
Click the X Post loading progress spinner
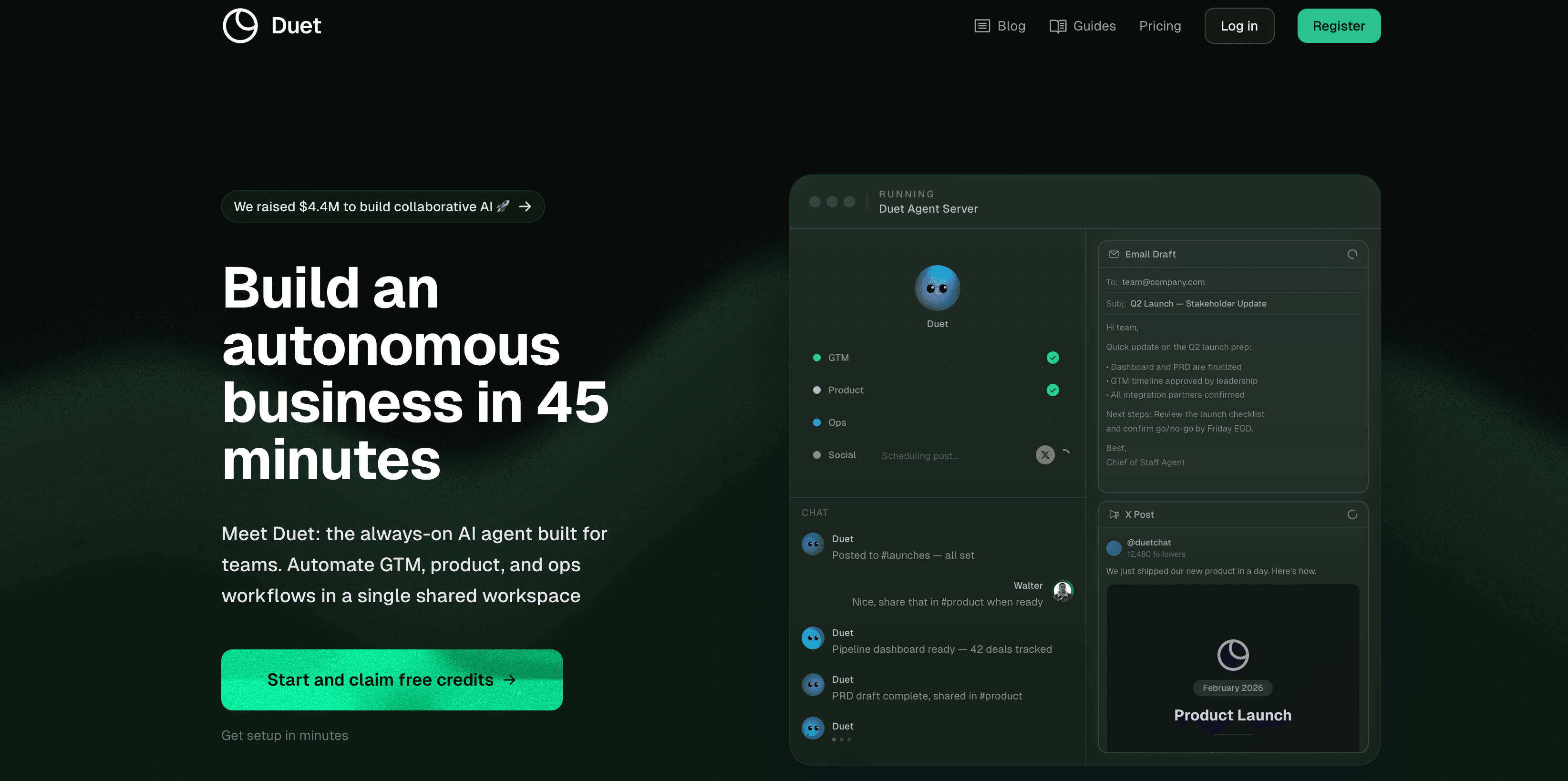[x=1352, y=514]
